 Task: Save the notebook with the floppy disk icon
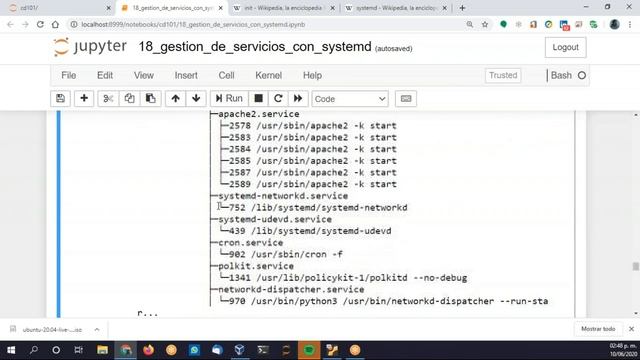(60, 98)
